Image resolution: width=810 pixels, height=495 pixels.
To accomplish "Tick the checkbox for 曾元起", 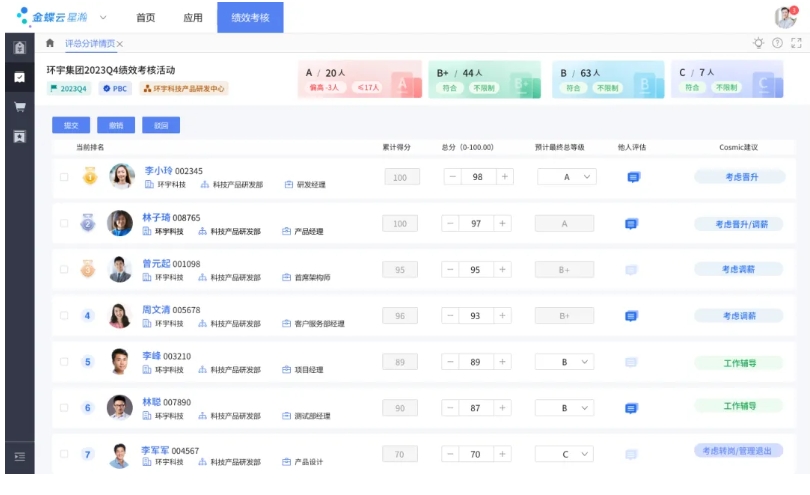I will point(64,269).
